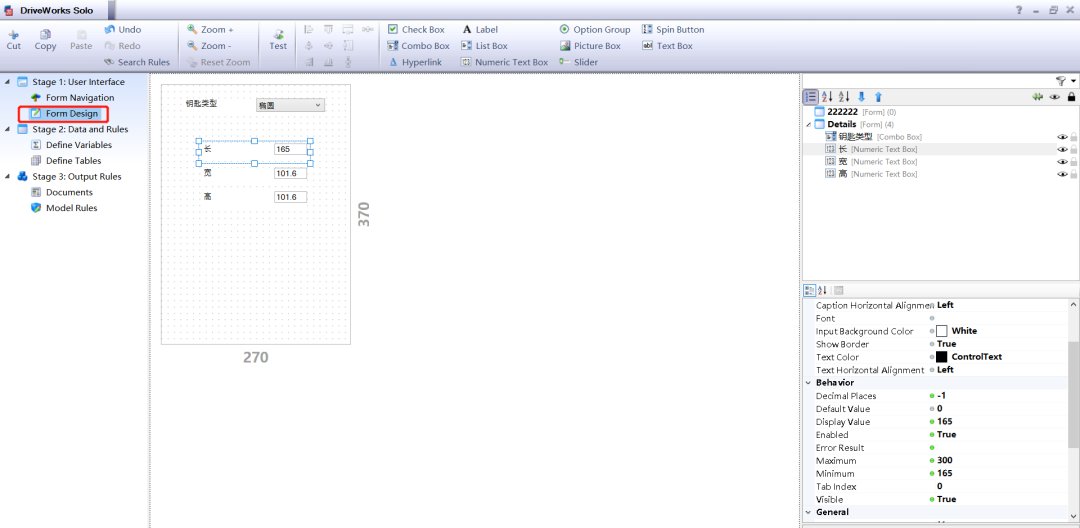
Task: Sort controls A to Z colored icon
Action: click(828, 97)
